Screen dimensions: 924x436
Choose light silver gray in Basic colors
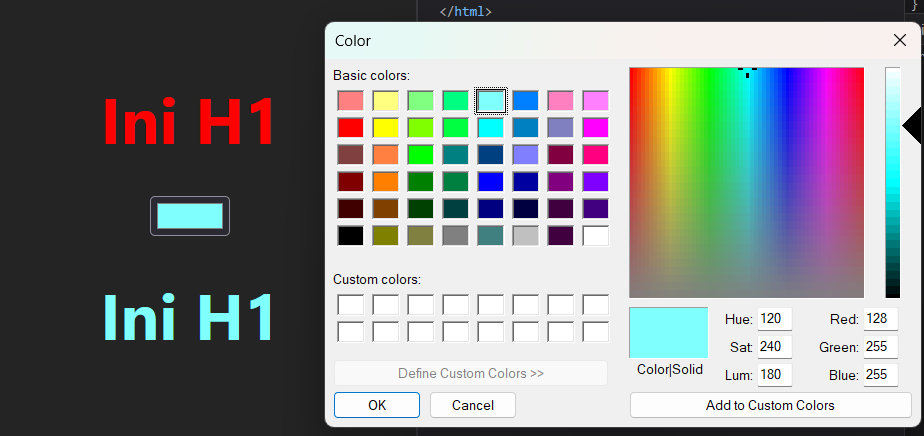point(526,236)
